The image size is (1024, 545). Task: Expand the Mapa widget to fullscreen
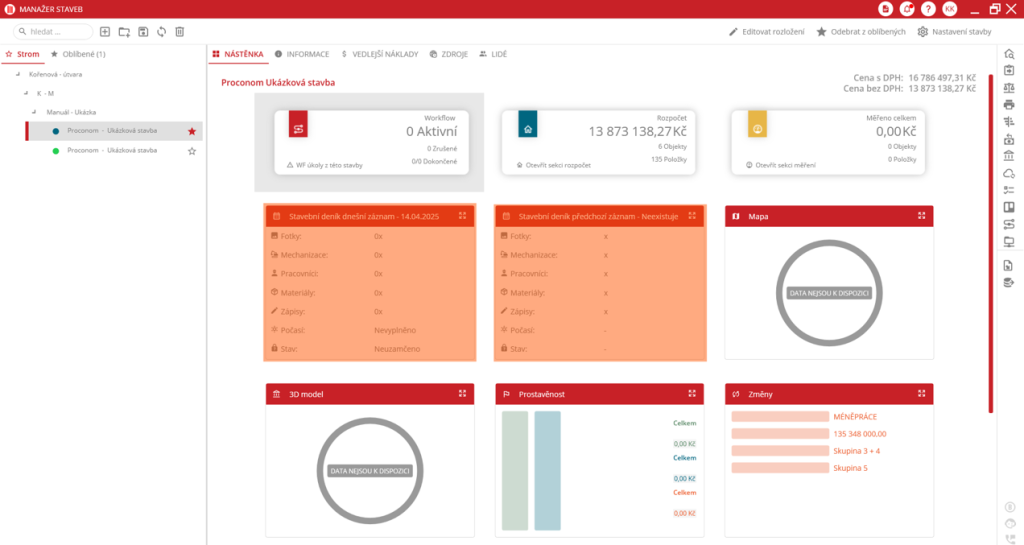pos(920,215)
